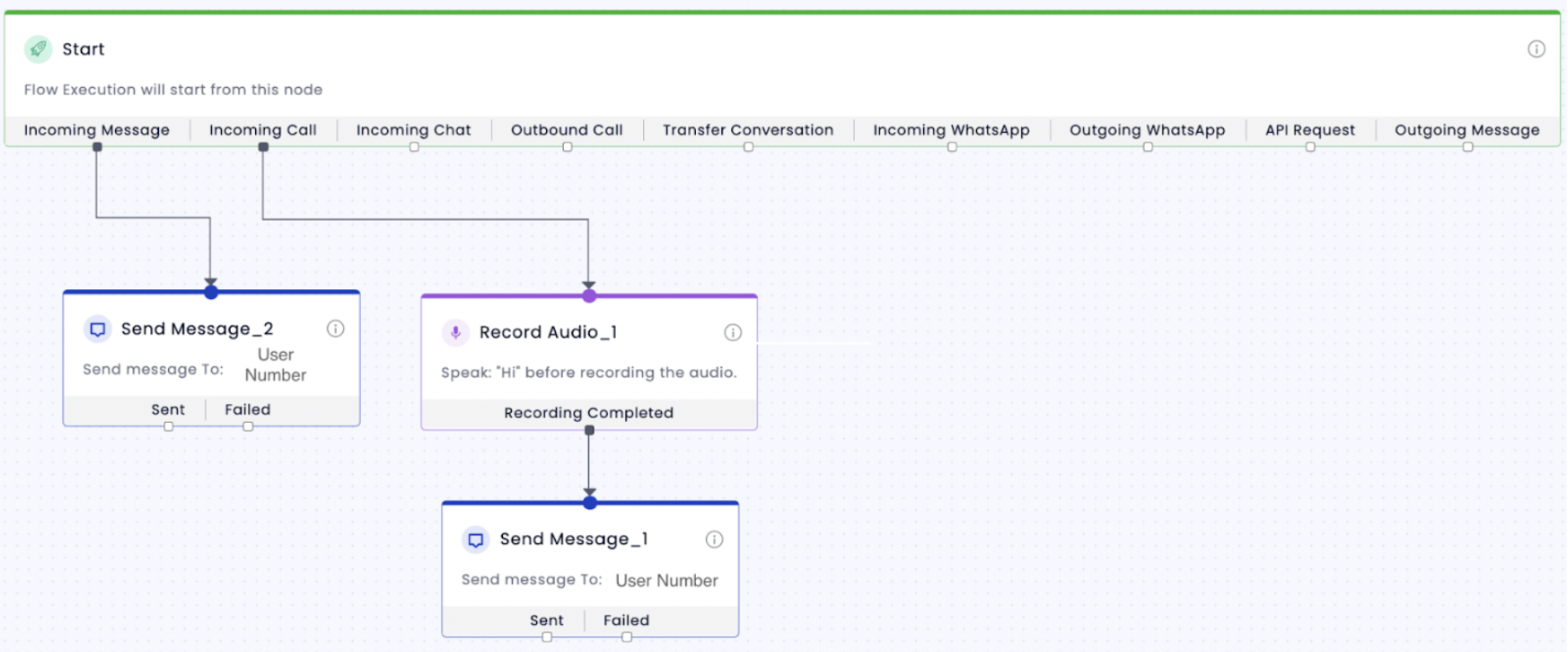Click the Incoming WhatsApp output connector

[x=952, y=147]
